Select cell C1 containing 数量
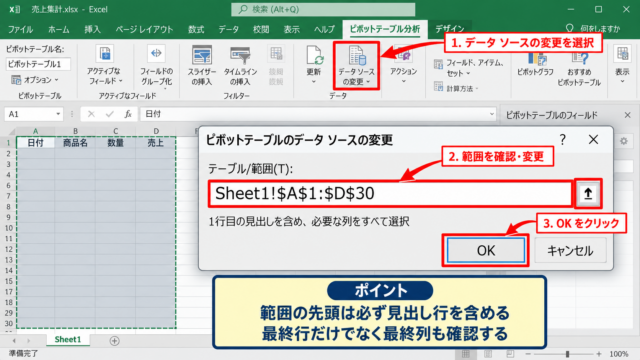 click(x=116, y=143)
